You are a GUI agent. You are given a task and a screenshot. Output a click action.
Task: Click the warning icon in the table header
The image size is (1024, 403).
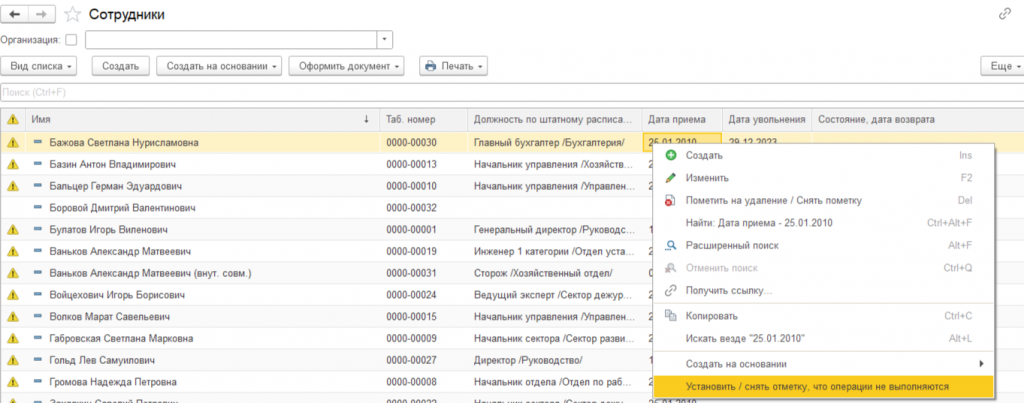tap(13, 120)
